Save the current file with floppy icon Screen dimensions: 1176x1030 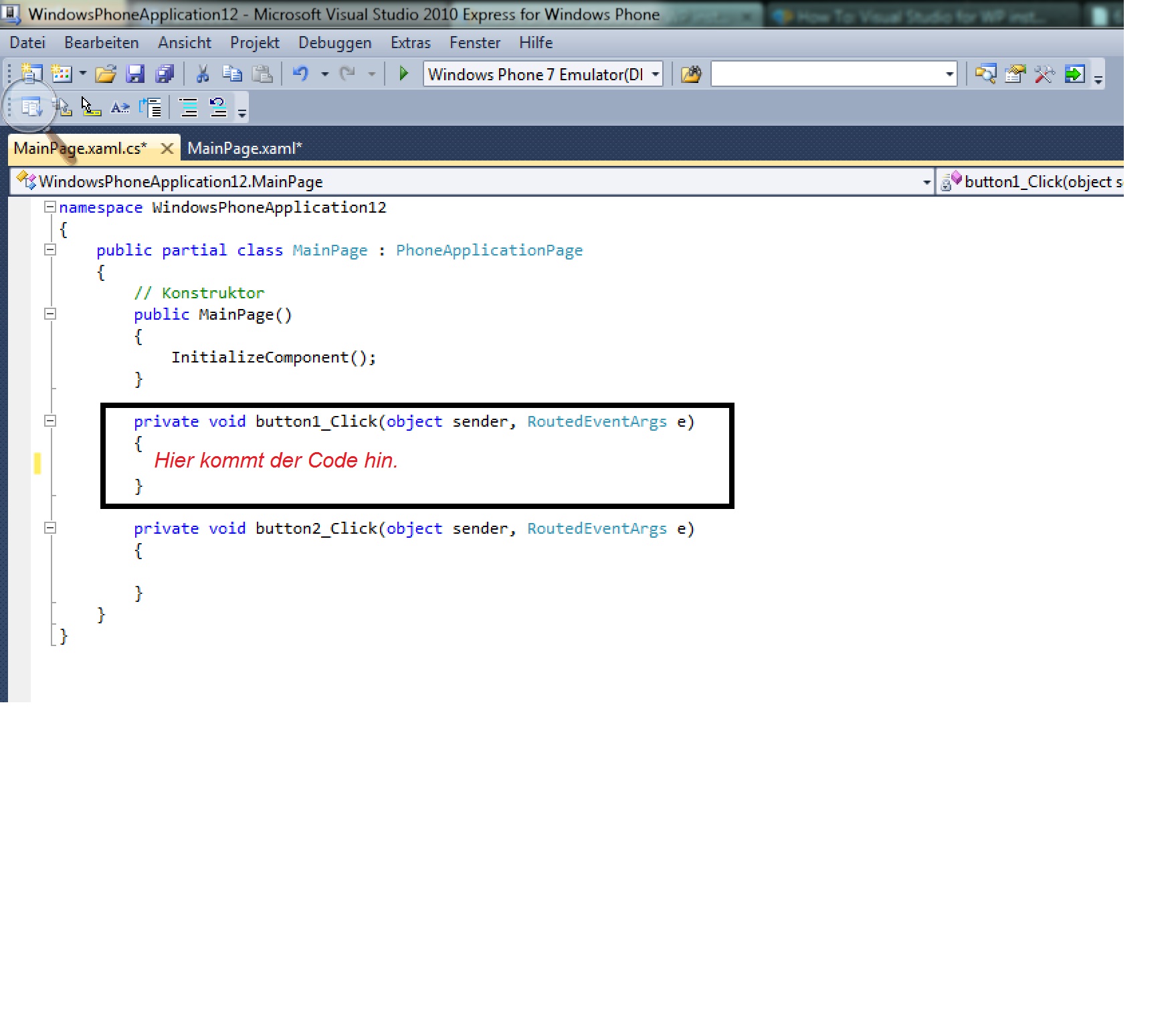[x=135, y=74]
